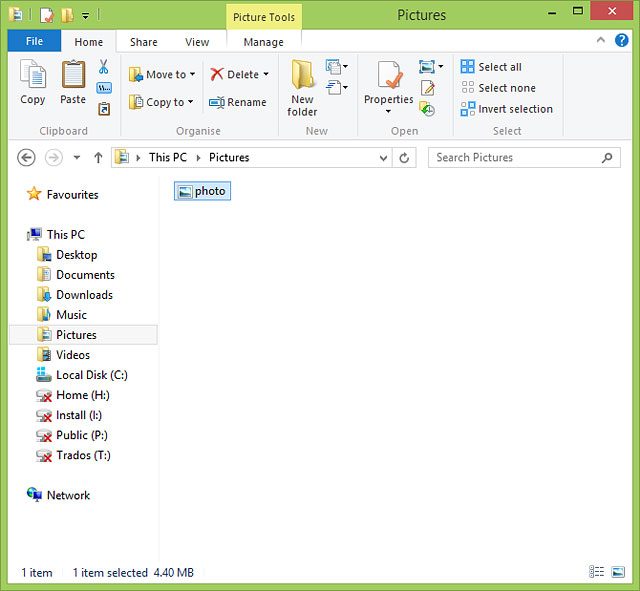Open the recent locations dropdown arrow

pos(77,158)
